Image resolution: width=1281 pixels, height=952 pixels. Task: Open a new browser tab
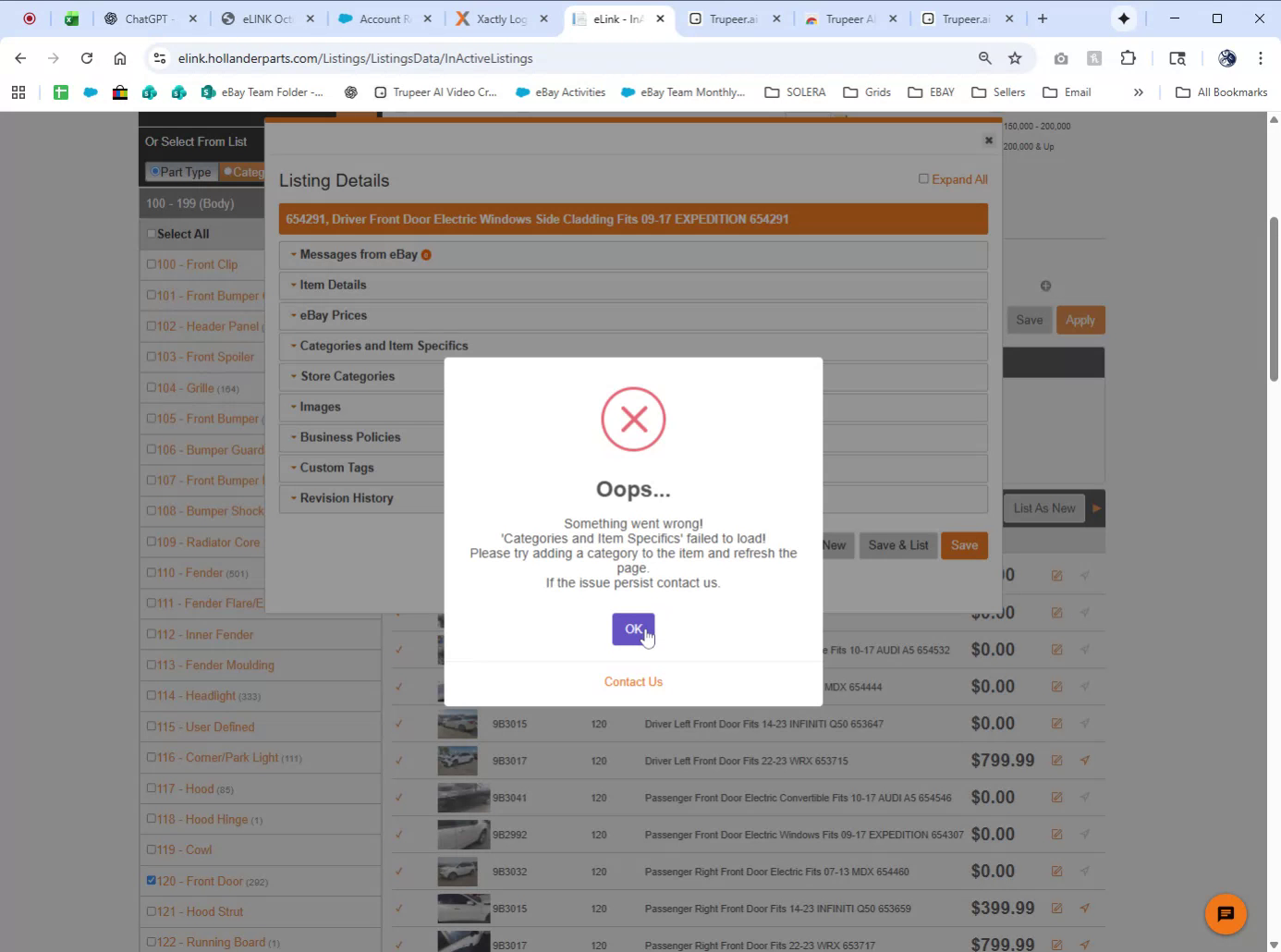click(1043, 18)
